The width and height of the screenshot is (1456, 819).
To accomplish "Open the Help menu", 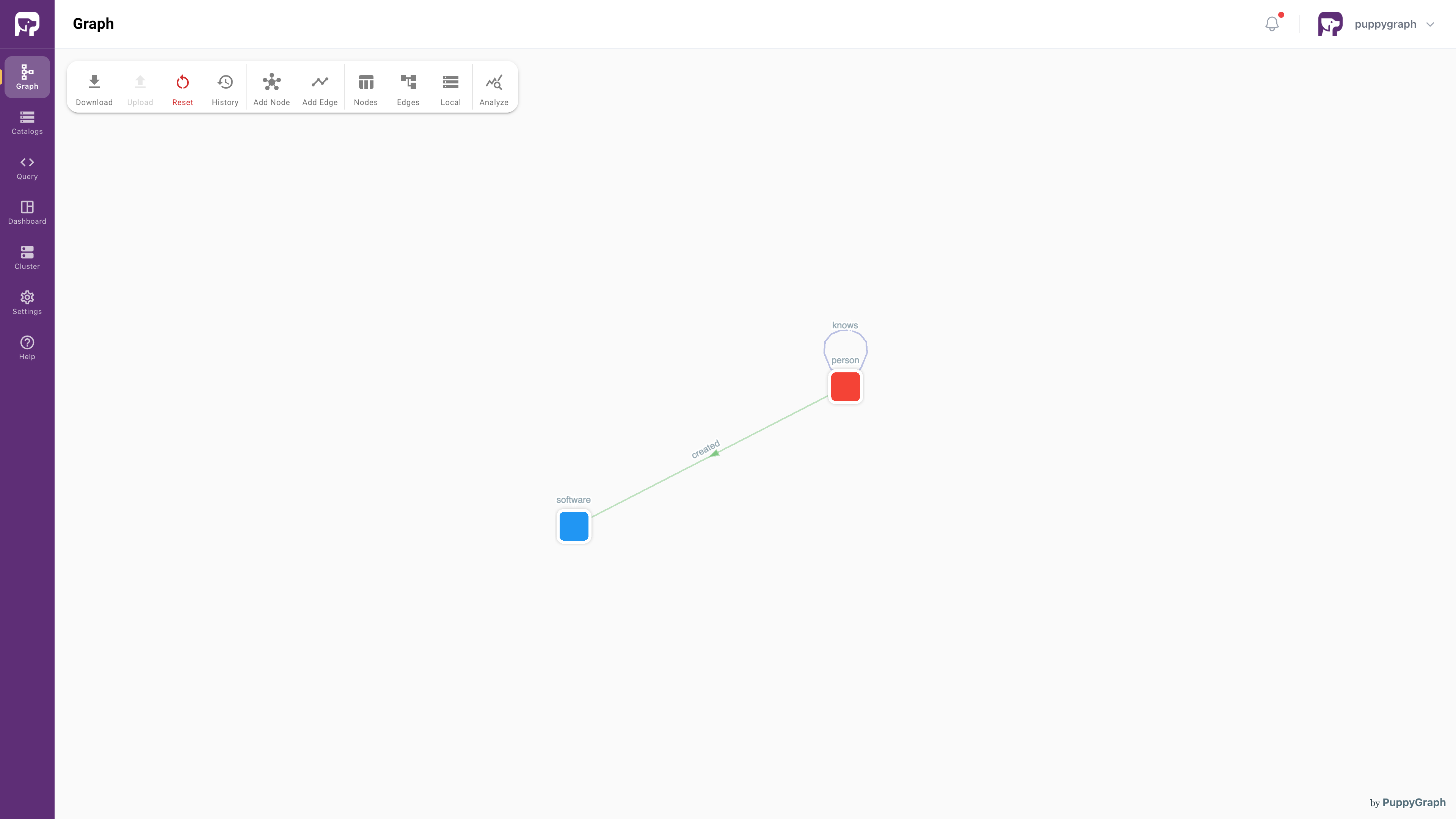I will 27,348.
